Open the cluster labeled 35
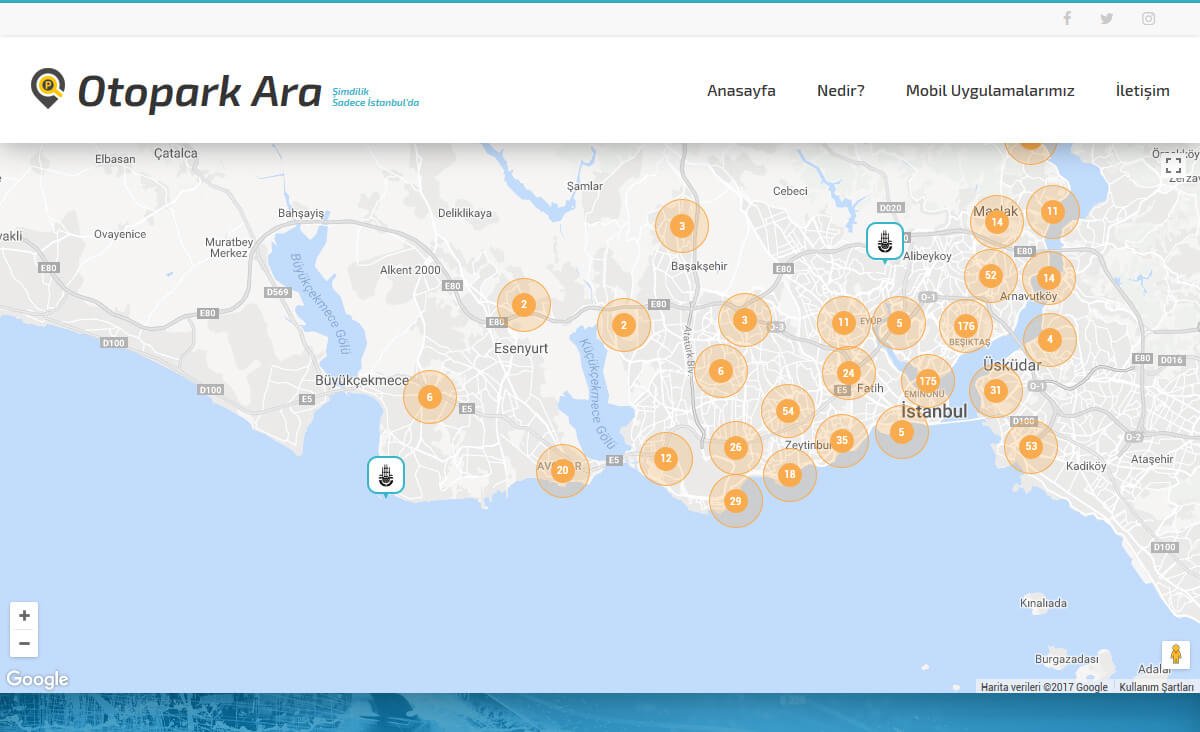 842,440
